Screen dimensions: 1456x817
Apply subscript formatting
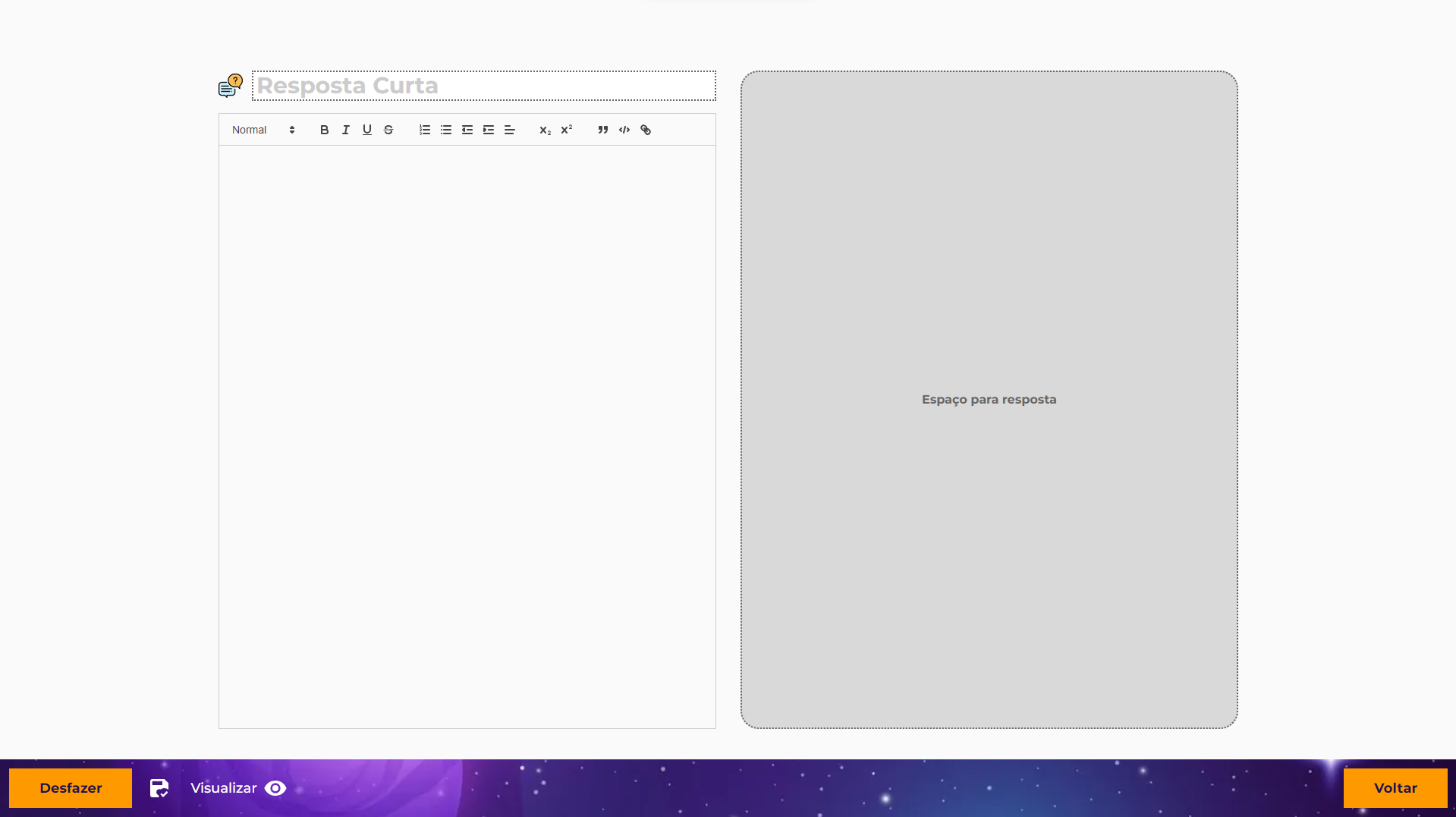[545, 130]
